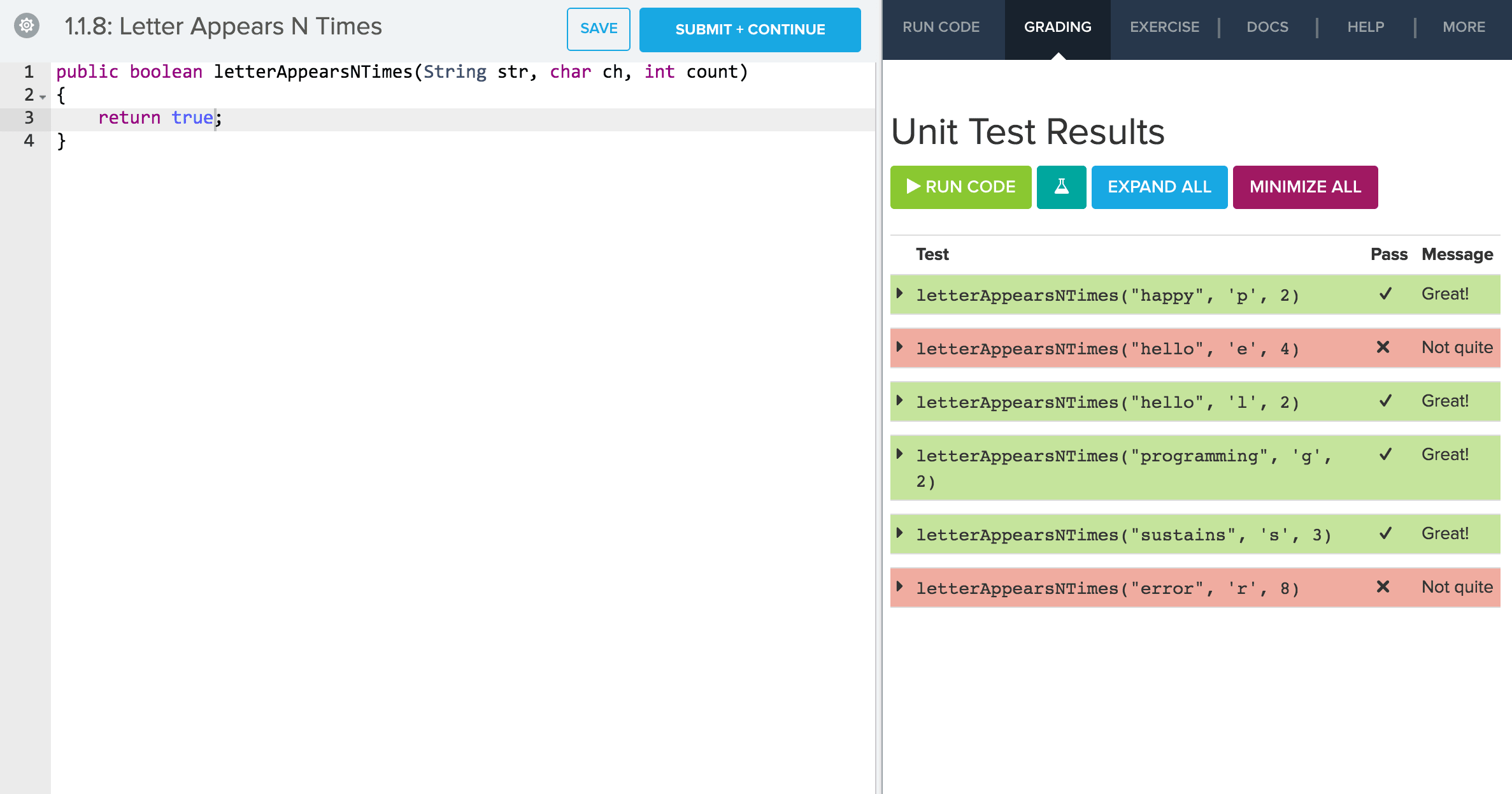Click the X mark on hello 'e' test
Image resolution: width=1512 pixels, height=794 pixels.
tap(1383, 347)
